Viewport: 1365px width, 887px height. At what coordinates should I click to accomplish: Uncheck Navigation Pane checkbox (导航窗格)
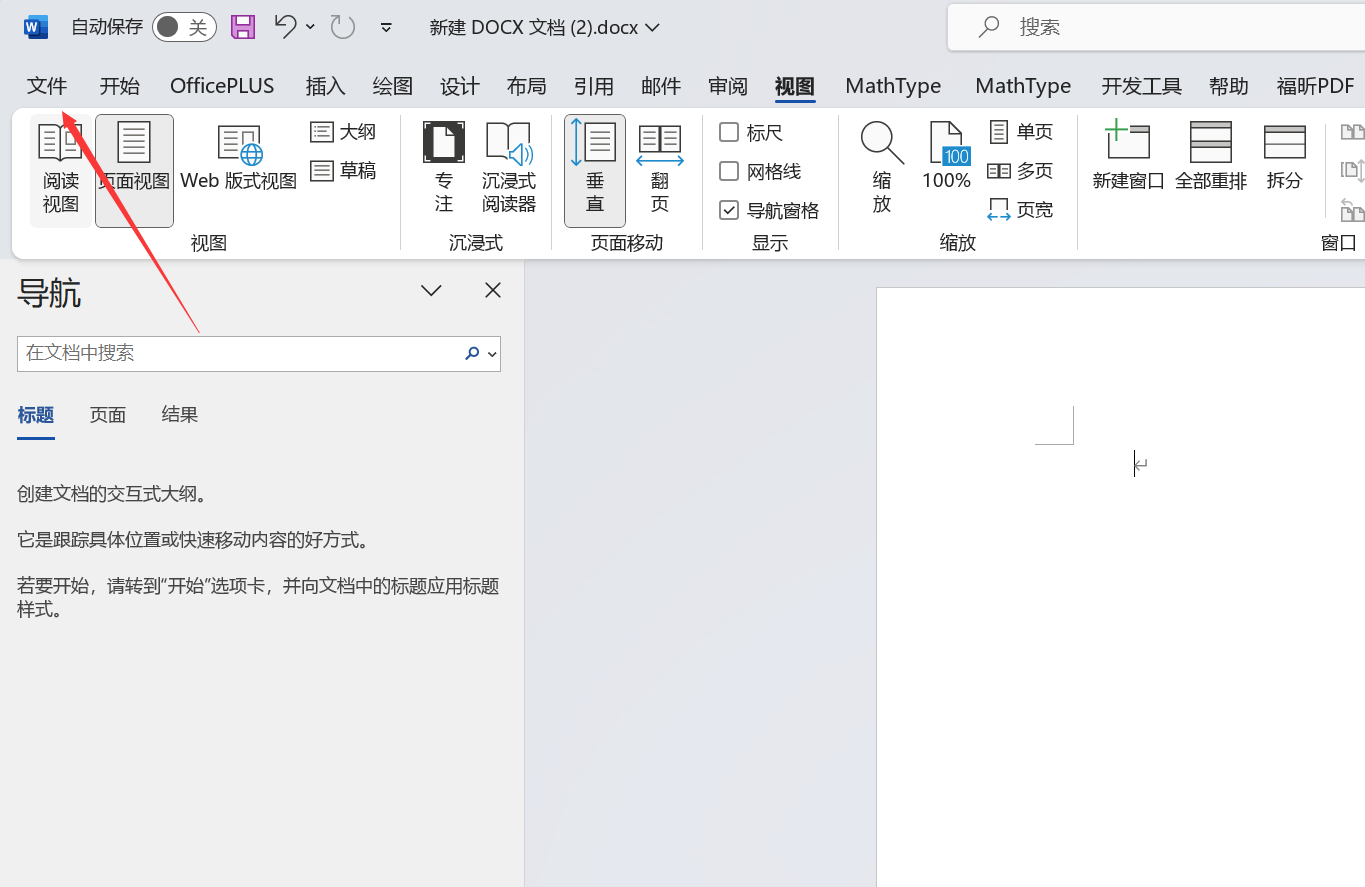[729, 210]
